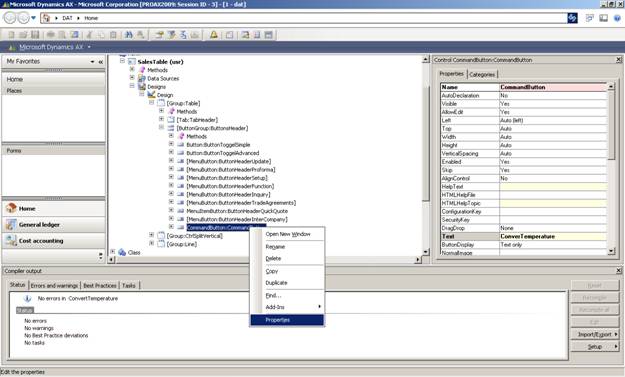Choose Find... from the context menu
625x377 pixels.
coord(287,295)
